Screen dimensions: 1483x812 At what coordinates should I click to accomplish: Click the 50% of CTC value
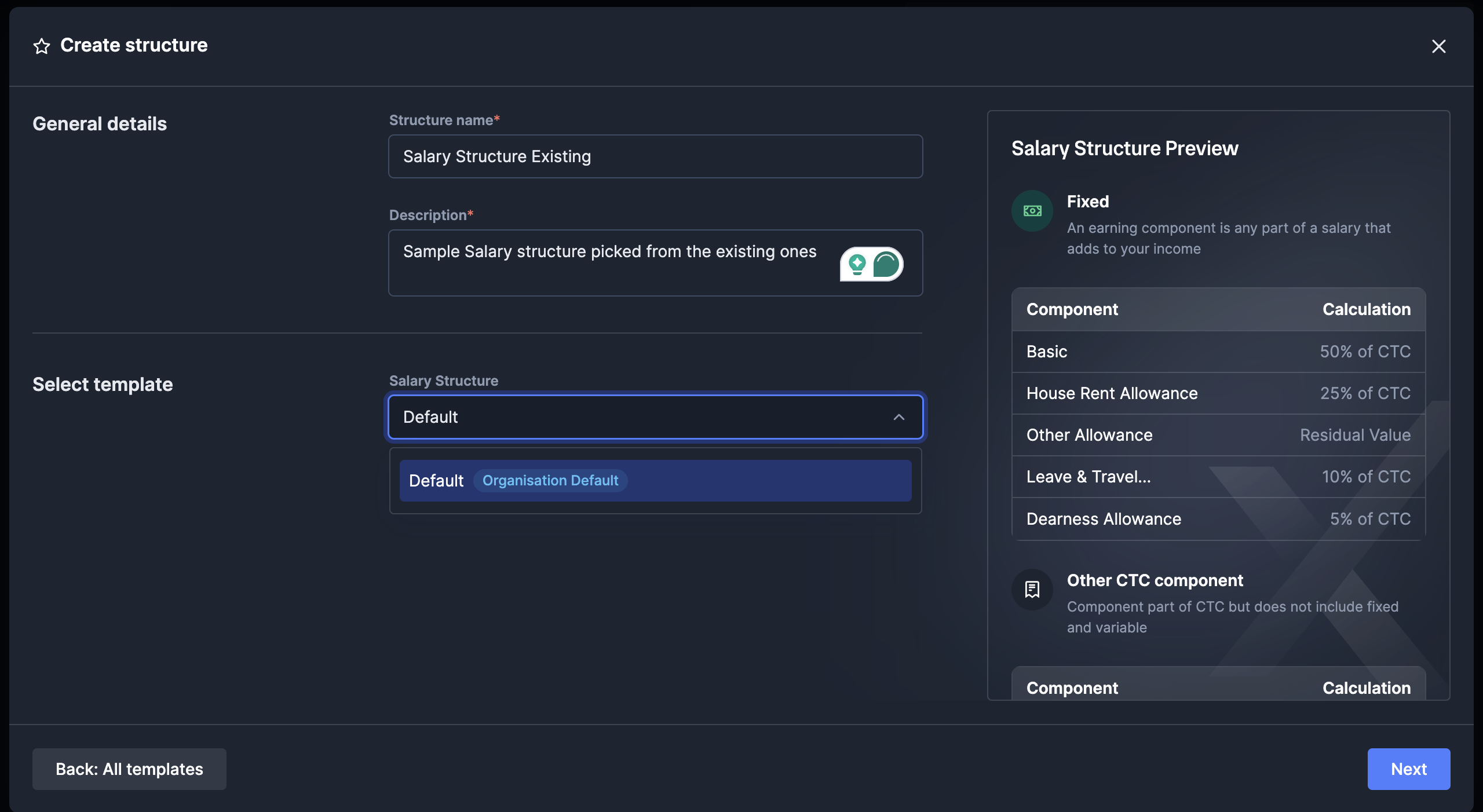pyautogui.click(x=1365, y=352)
